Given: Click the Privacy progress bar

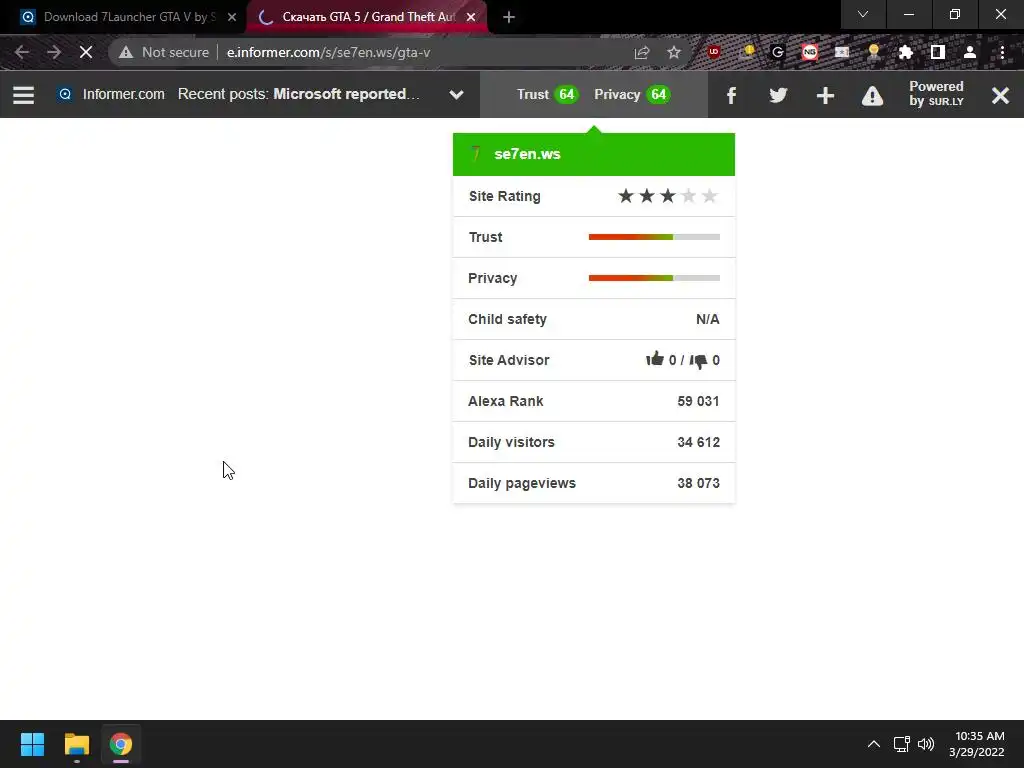Looking at the screenshot, I should pos(654,278).
